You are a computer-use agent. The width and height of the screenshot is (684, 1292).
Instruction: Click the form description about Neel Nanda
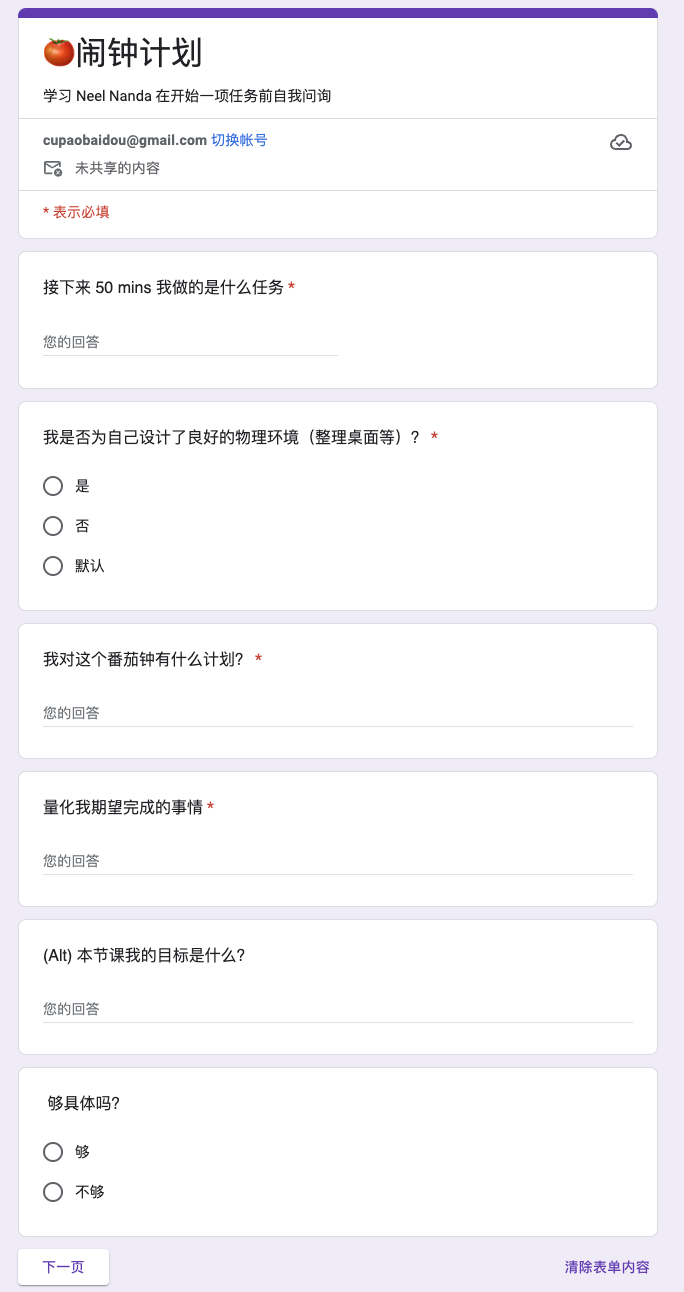pos(187,96)
